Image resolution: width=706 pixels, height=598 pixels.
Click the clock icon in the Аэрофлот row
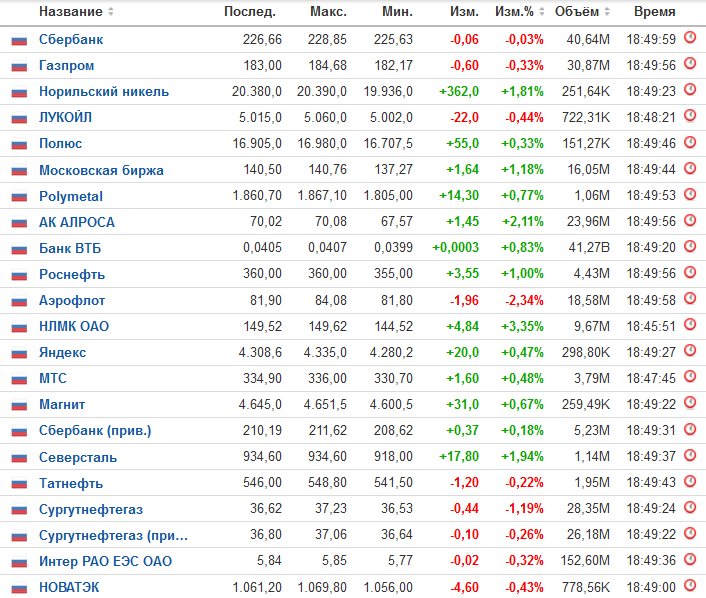tap(690, 298)
